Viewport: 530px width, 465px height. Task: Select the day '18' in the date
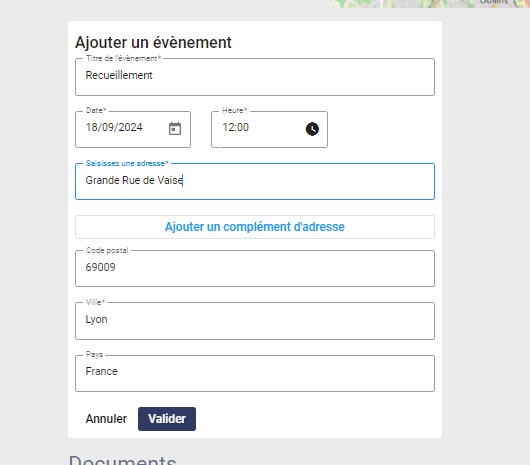[x=92, y=127]
